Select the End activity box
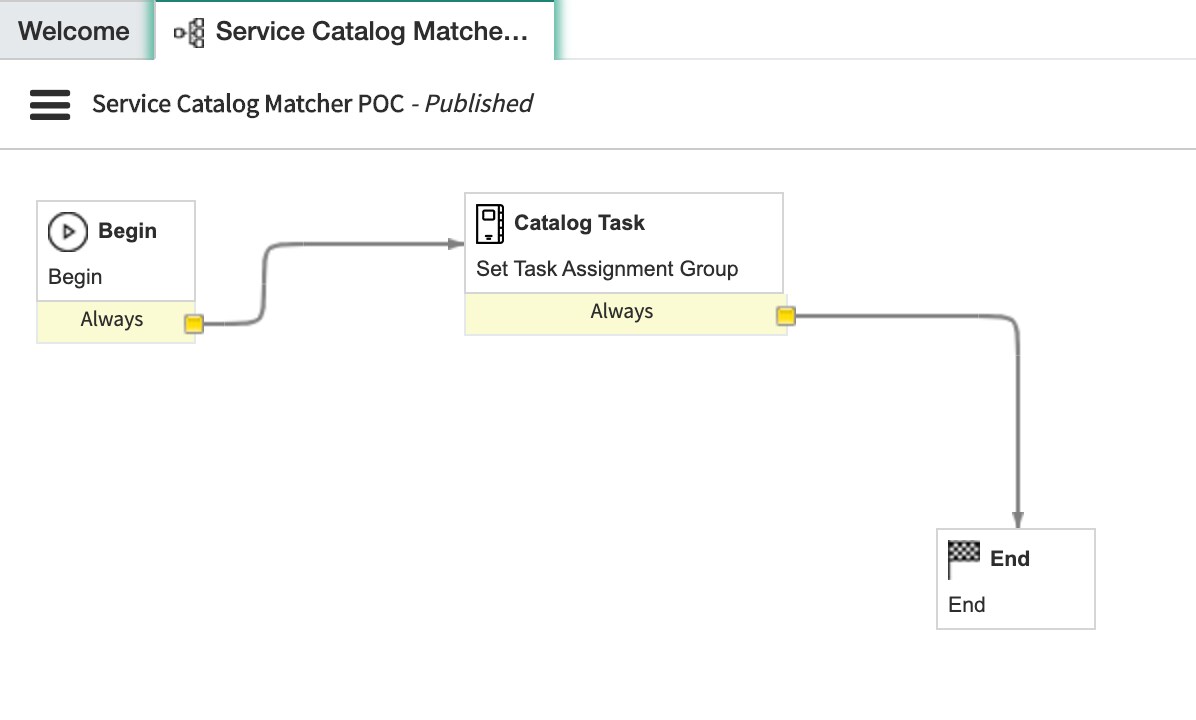The image size is (1196, 720). coord(1015,578)
